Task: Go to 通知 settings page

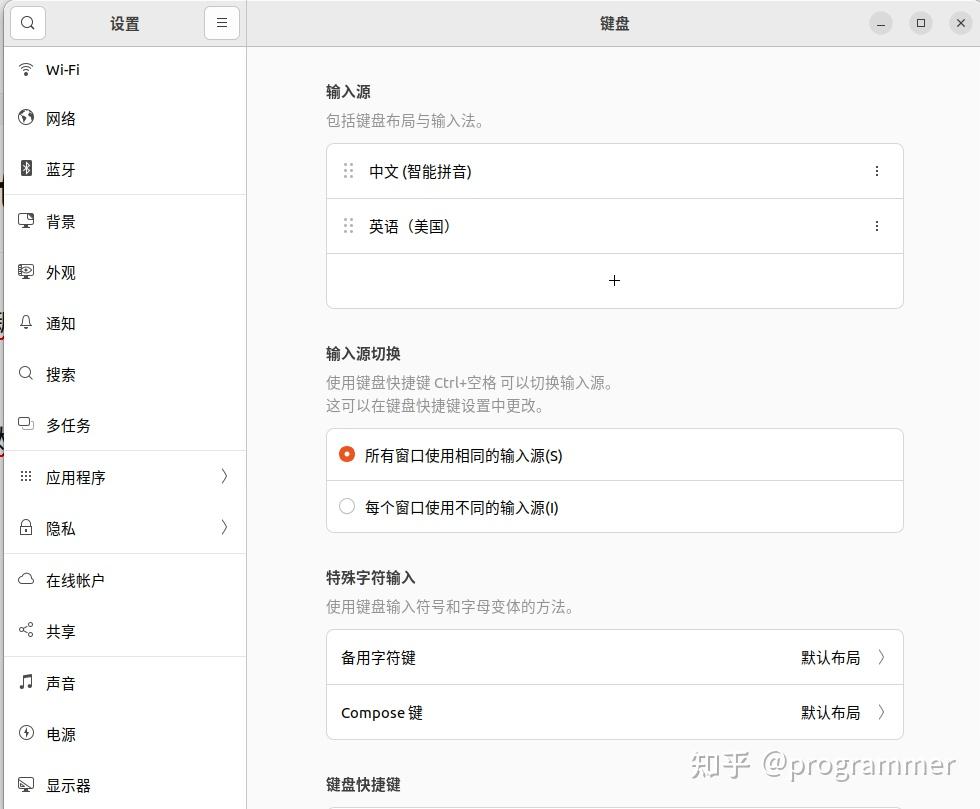Action: 125,323
